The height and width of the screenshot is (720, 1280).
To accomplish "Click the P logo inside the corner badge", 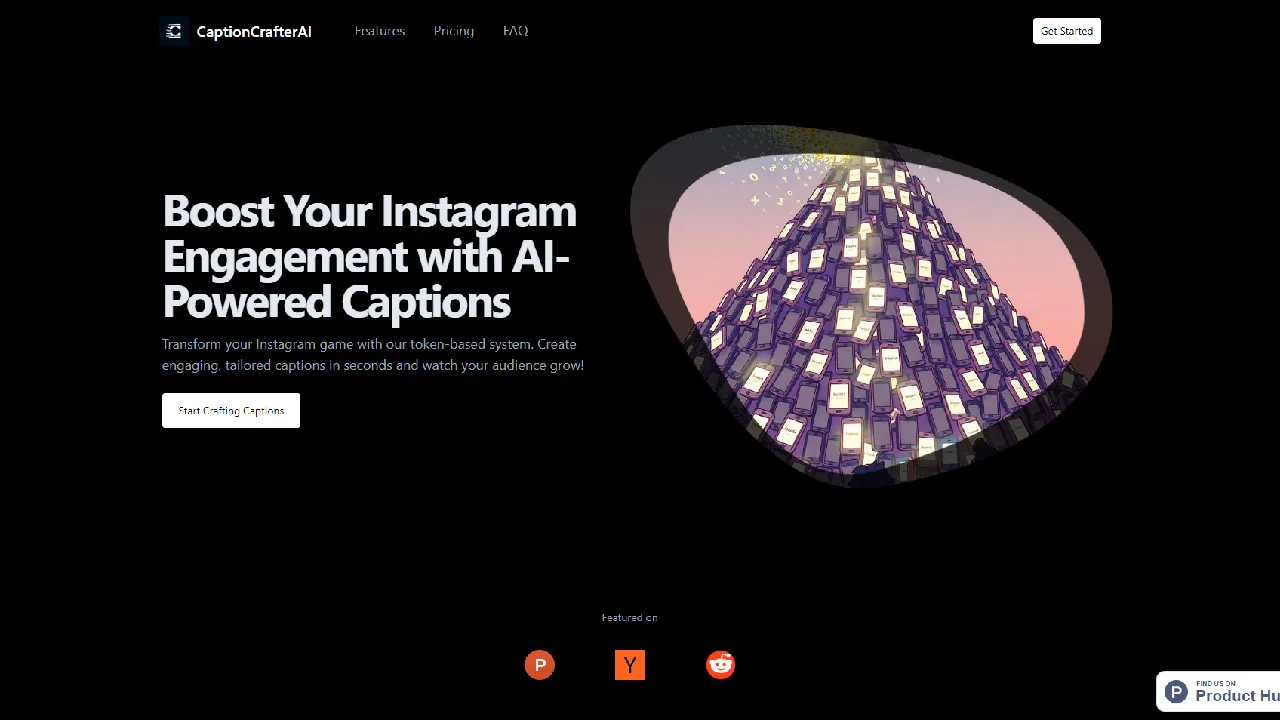I will click(x=1176, y=692).
